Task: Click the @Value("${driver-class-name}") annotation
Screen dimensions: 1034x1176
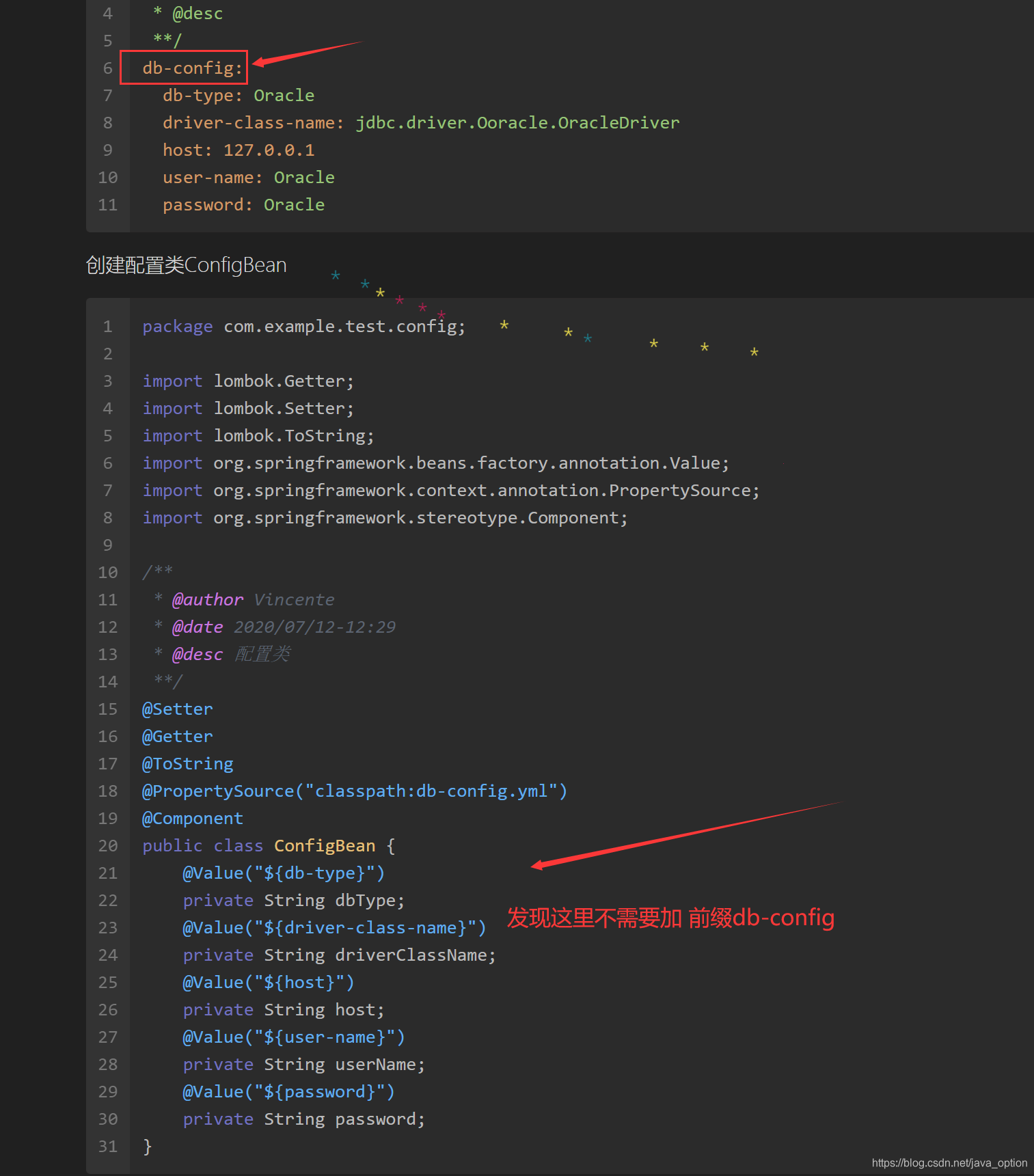Action: point(334,928)
